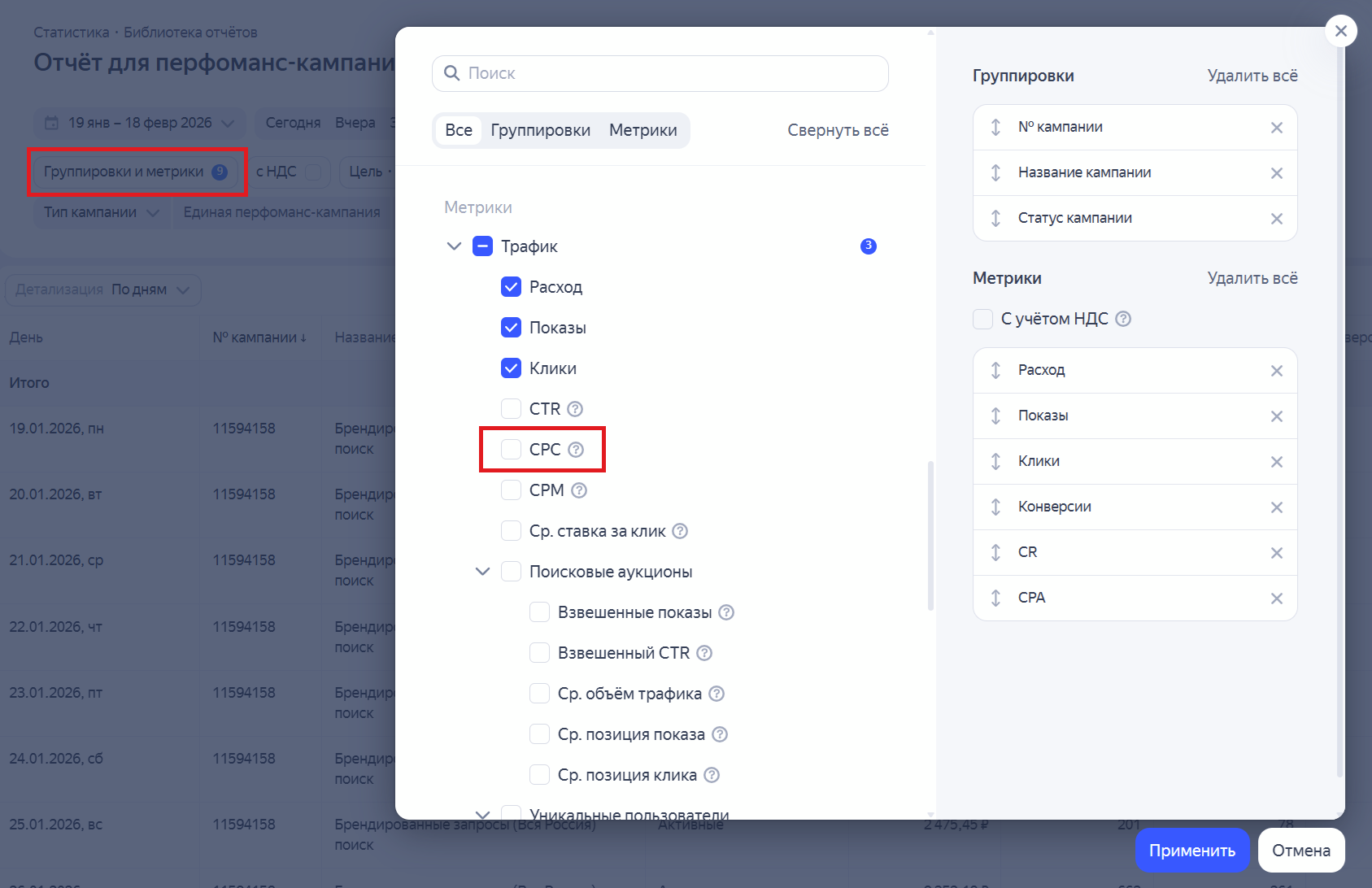
Task: Click the metrics list vertical scrollbar
Action: pyautogui.click(x=930, y=535)
